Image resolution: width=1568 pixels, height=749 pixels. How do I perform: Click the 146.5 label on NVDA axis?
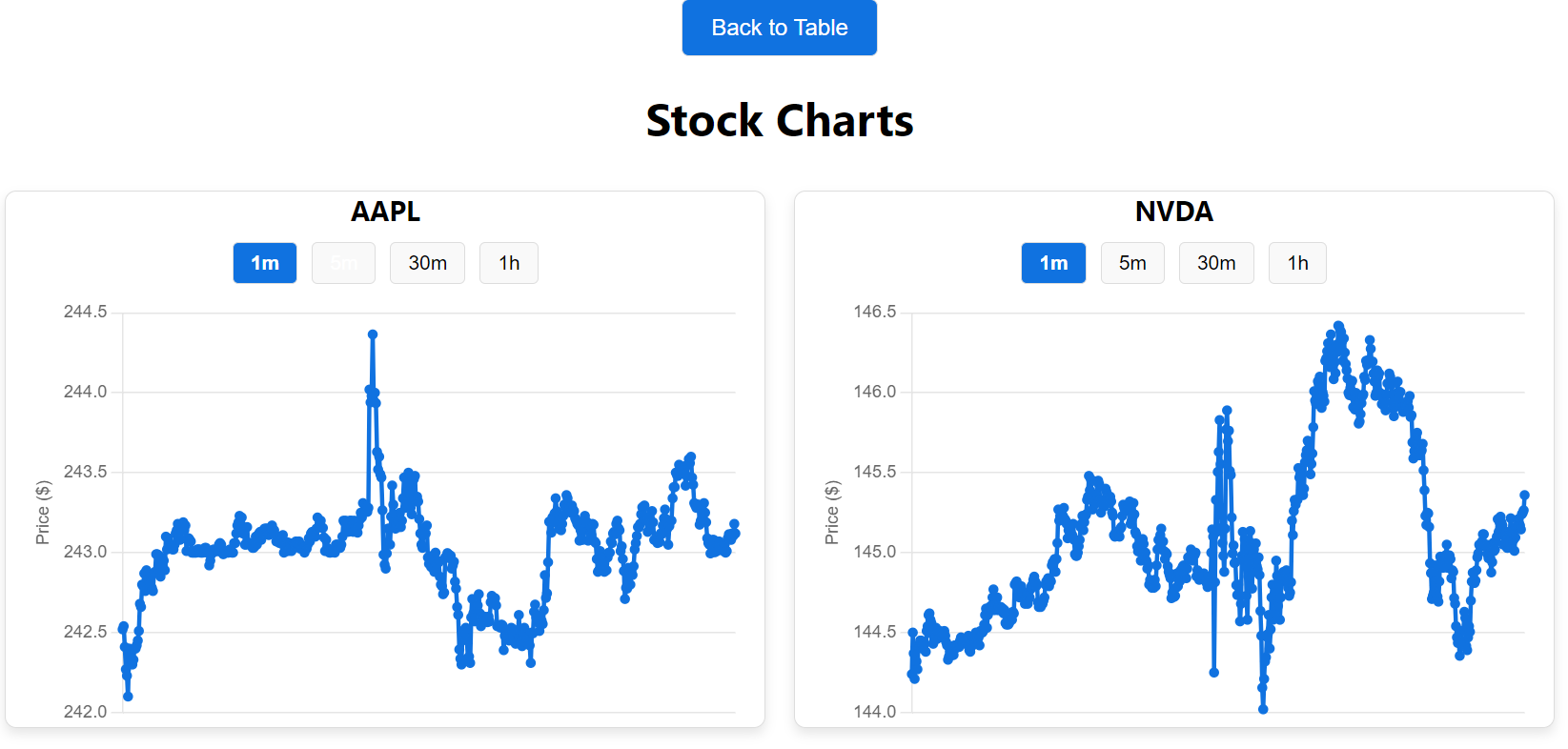tap(874, 312)
